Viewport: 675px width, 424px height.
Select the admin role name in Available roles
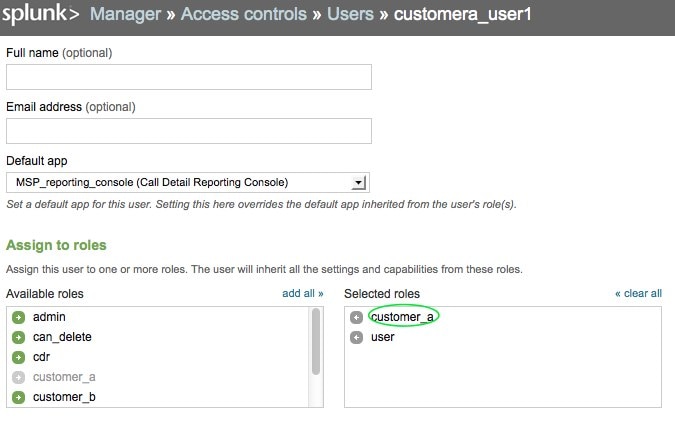pos(49,317)
